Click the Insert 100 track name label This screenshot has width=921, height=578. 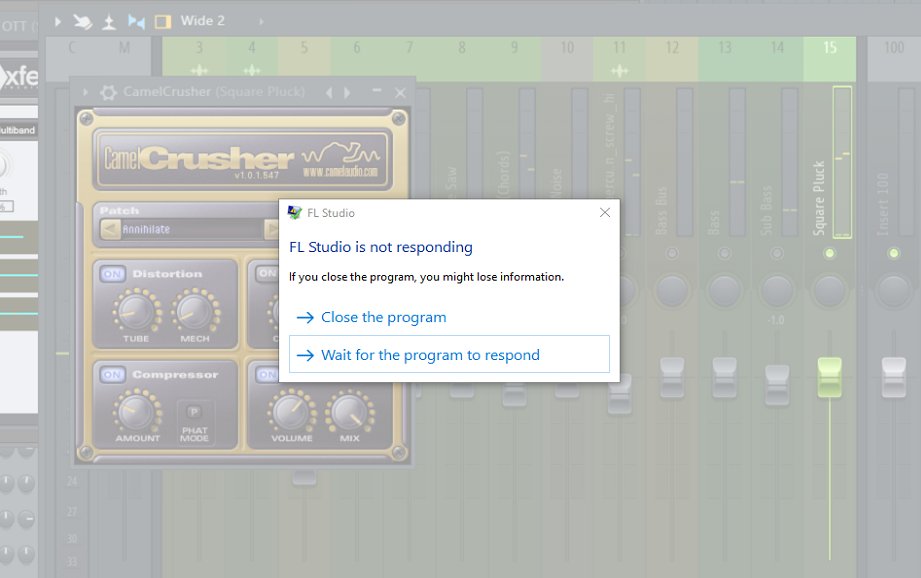(x=882, y=204)
